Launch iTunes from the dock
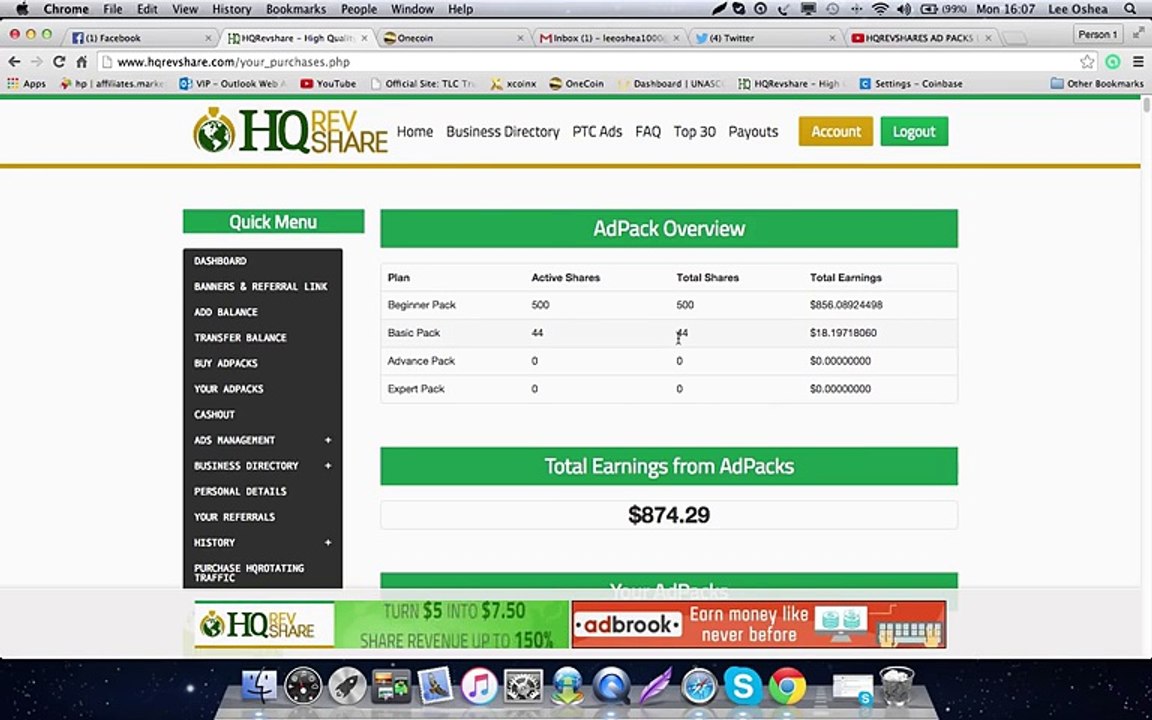 click(x=479, y=686)
